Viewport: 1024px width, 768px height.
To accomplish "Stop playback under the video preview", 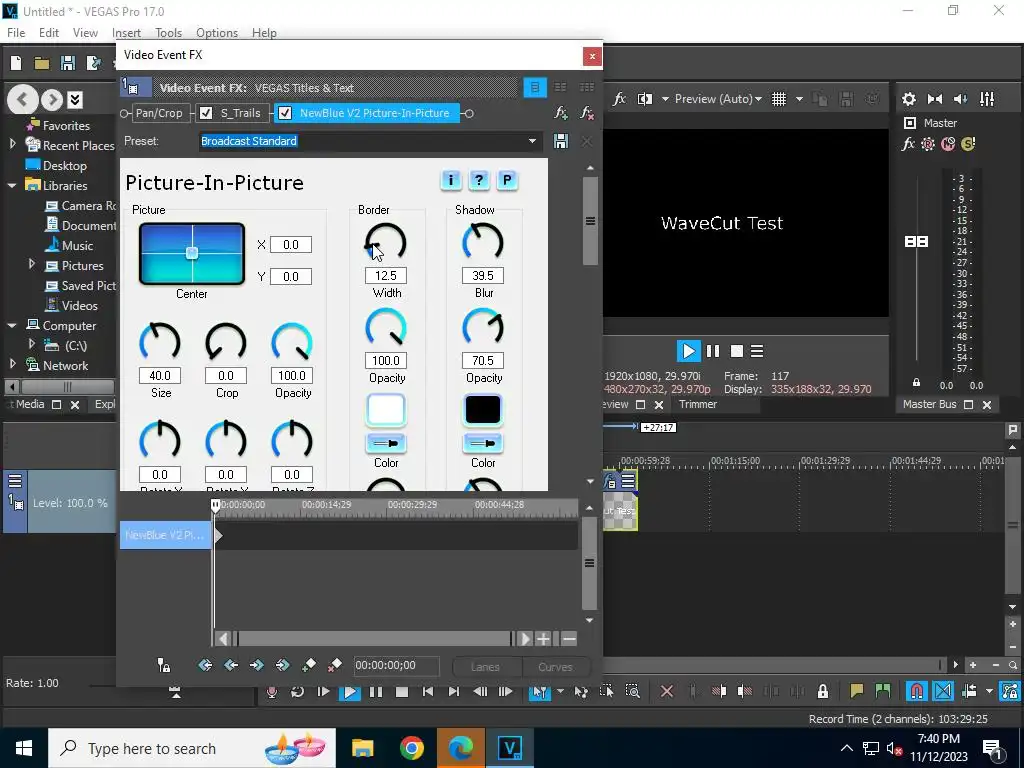I will coord(737,351).
